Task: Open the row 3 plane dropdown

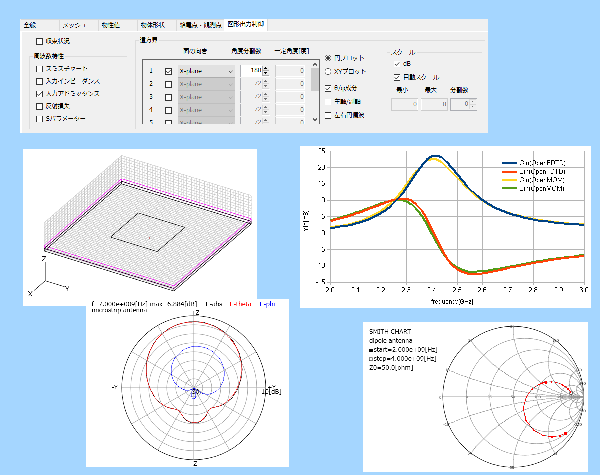Action: 206,97
